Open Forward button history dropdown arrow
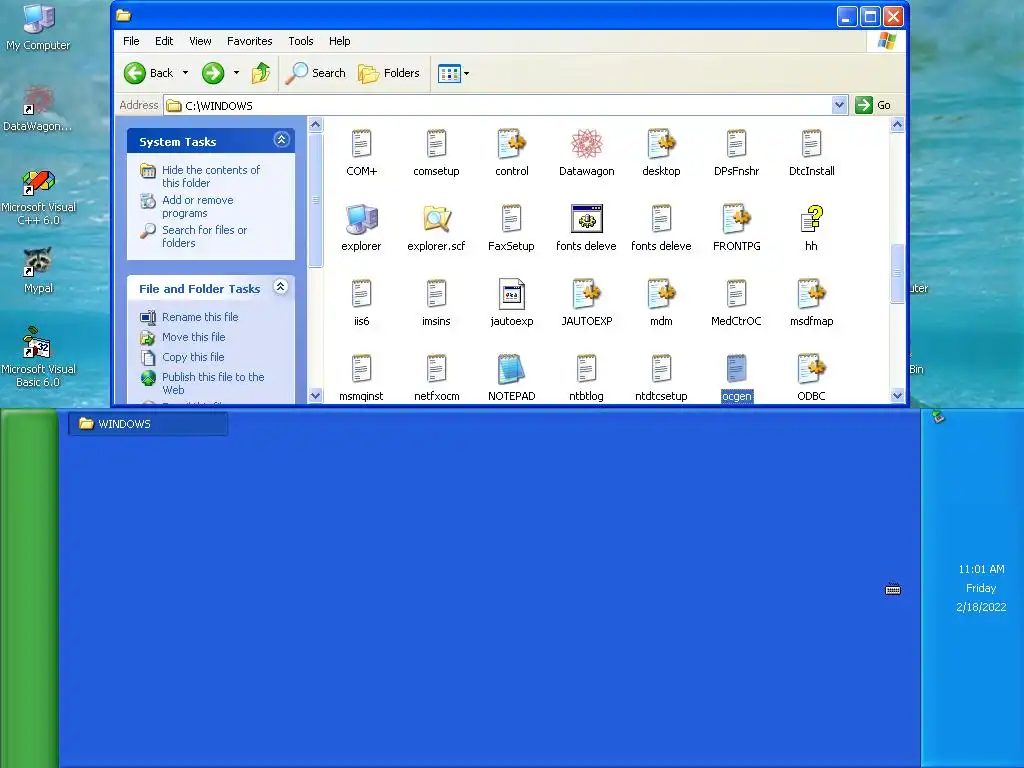 click(236, 73)
